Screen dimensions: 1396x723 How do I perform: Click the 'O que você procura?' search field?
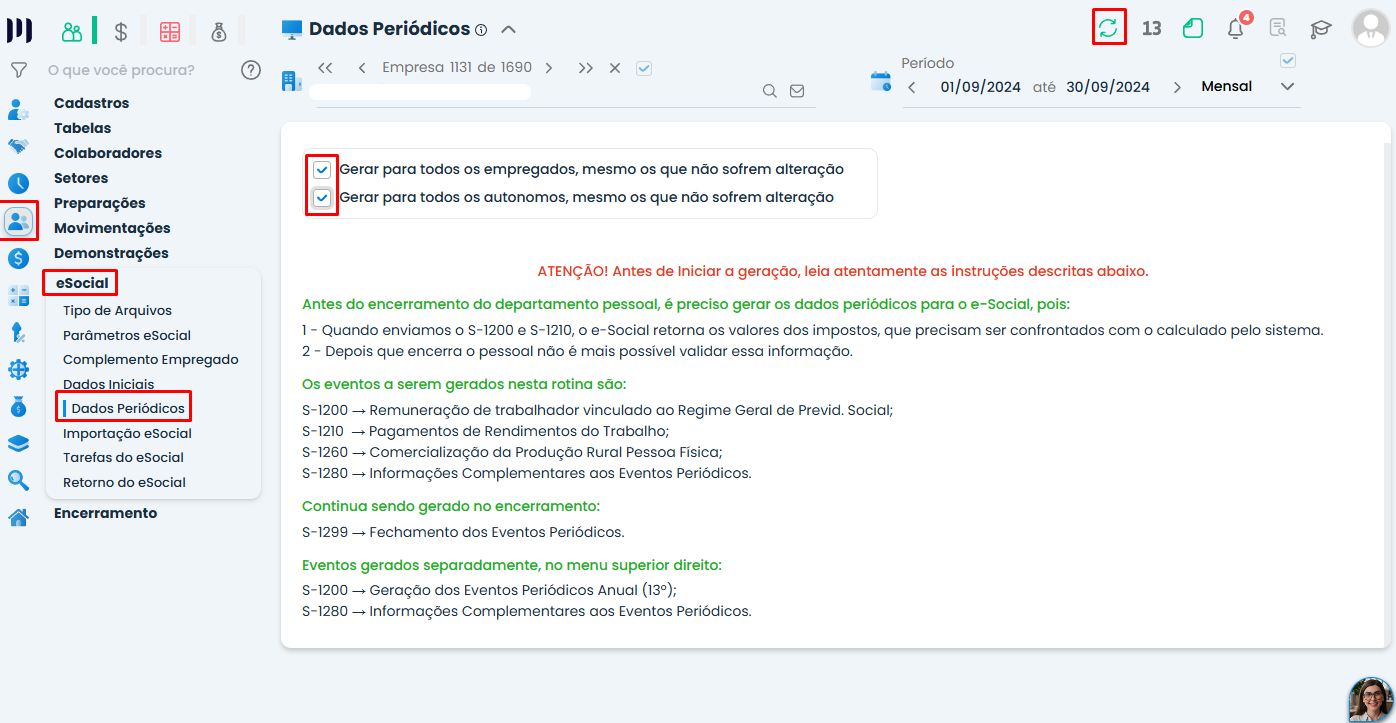click(121, 70)
